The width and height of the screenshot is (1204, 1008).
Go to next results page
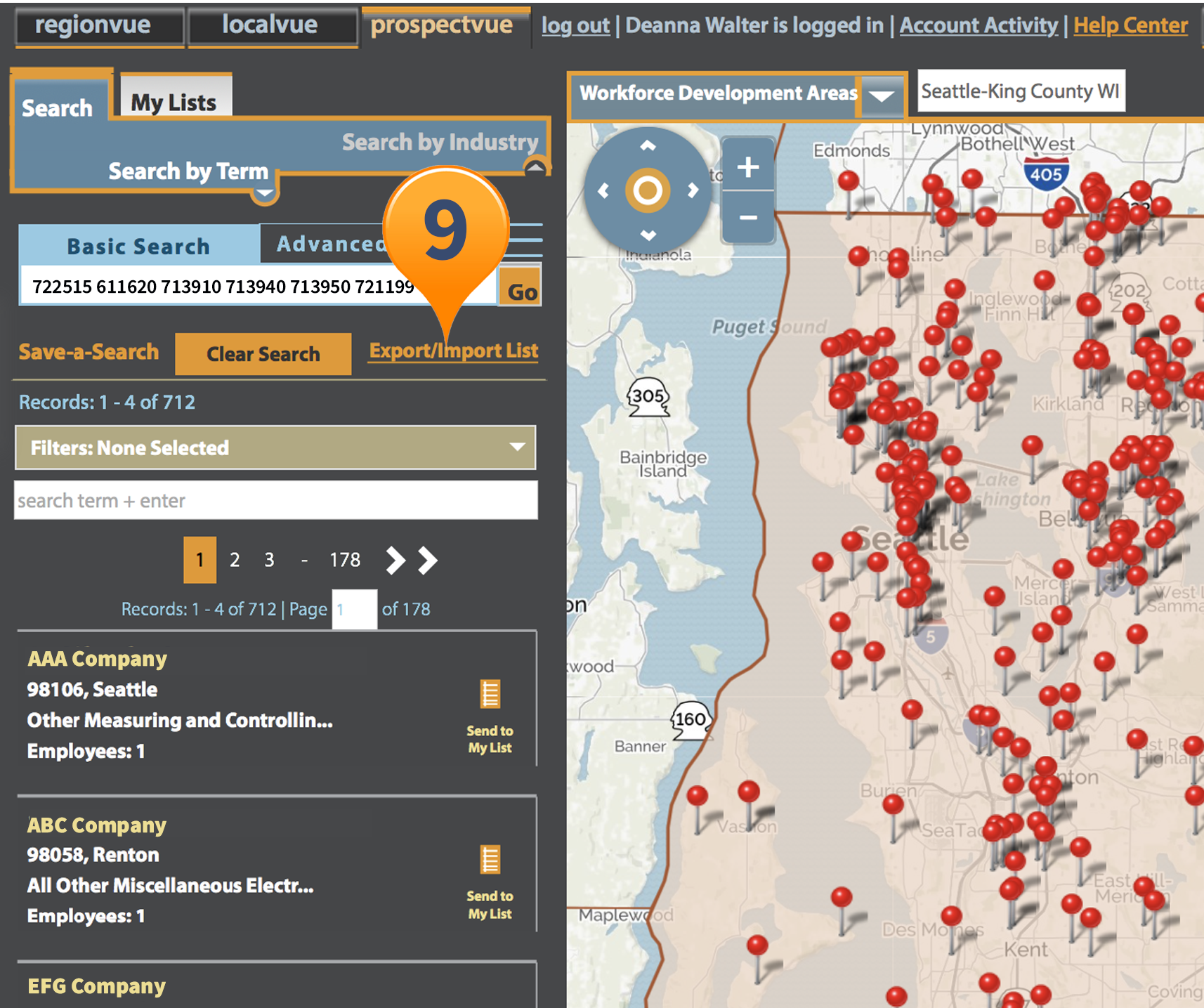[395, 560]
